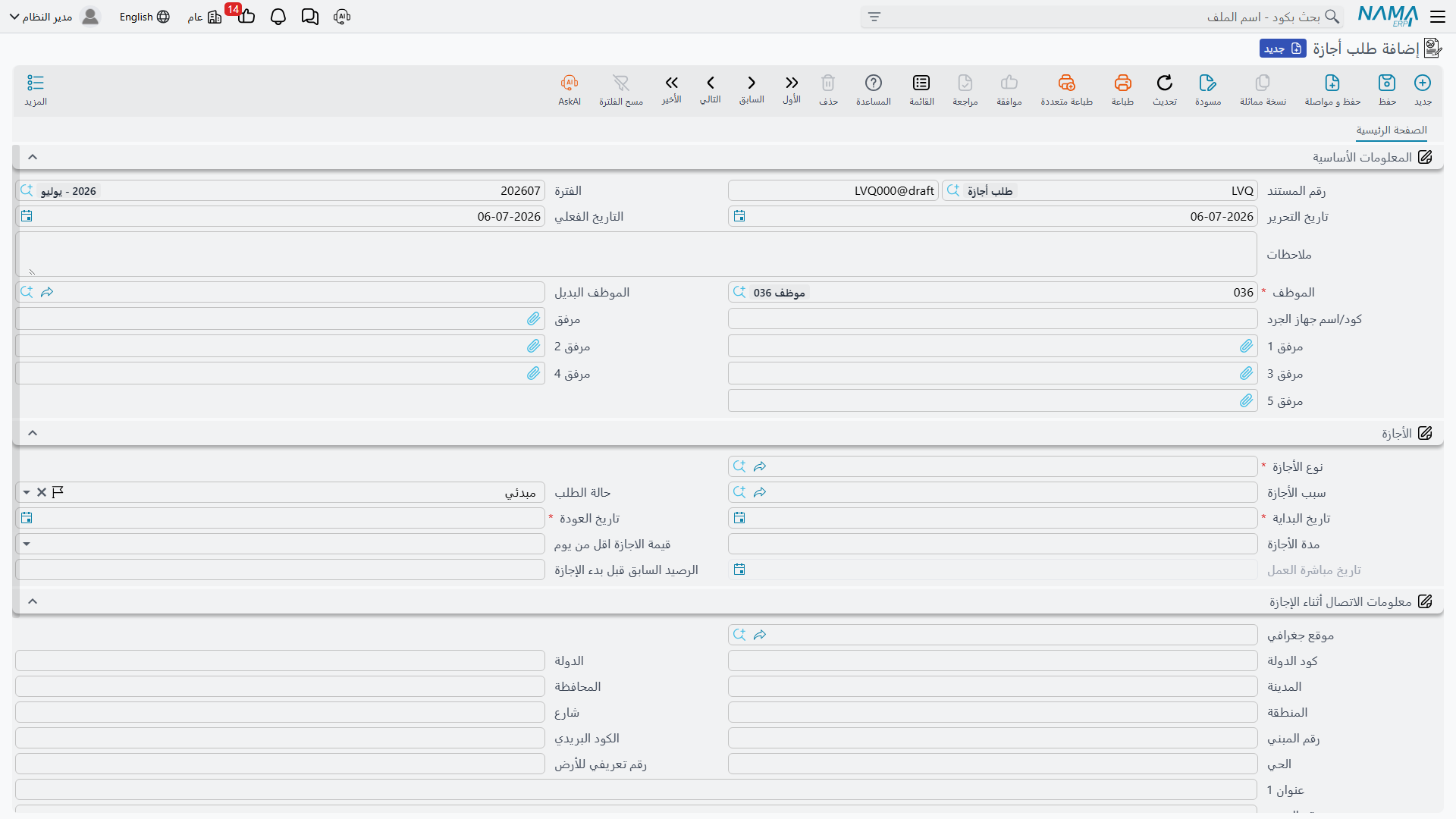Open the مدير النظام user menu
Screen dimensions: 1456x819
[x=55, y=17]
